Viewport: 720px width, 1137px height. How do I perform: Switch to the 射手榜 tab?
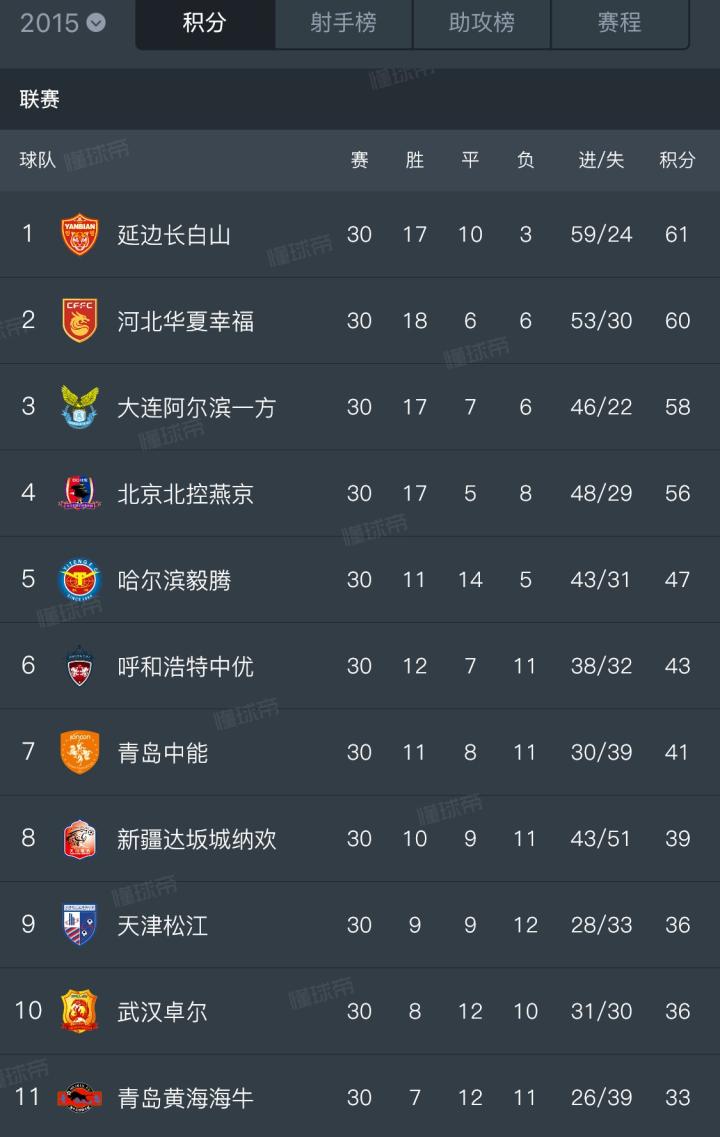click(343, 23)
